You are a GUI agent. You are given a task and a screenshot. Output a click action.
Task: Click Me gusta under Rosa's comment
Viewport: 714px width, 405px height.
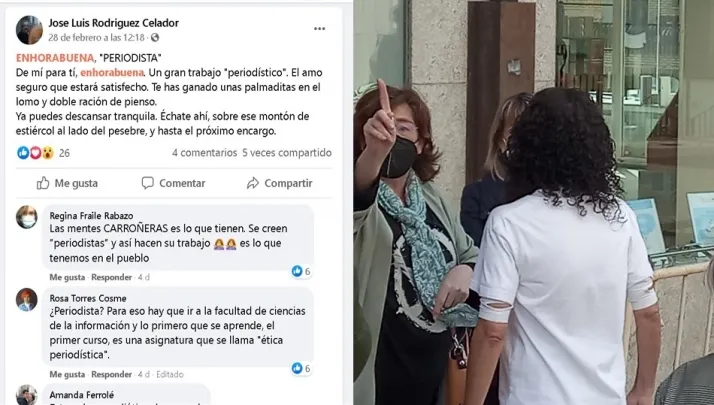coord(67,374)
